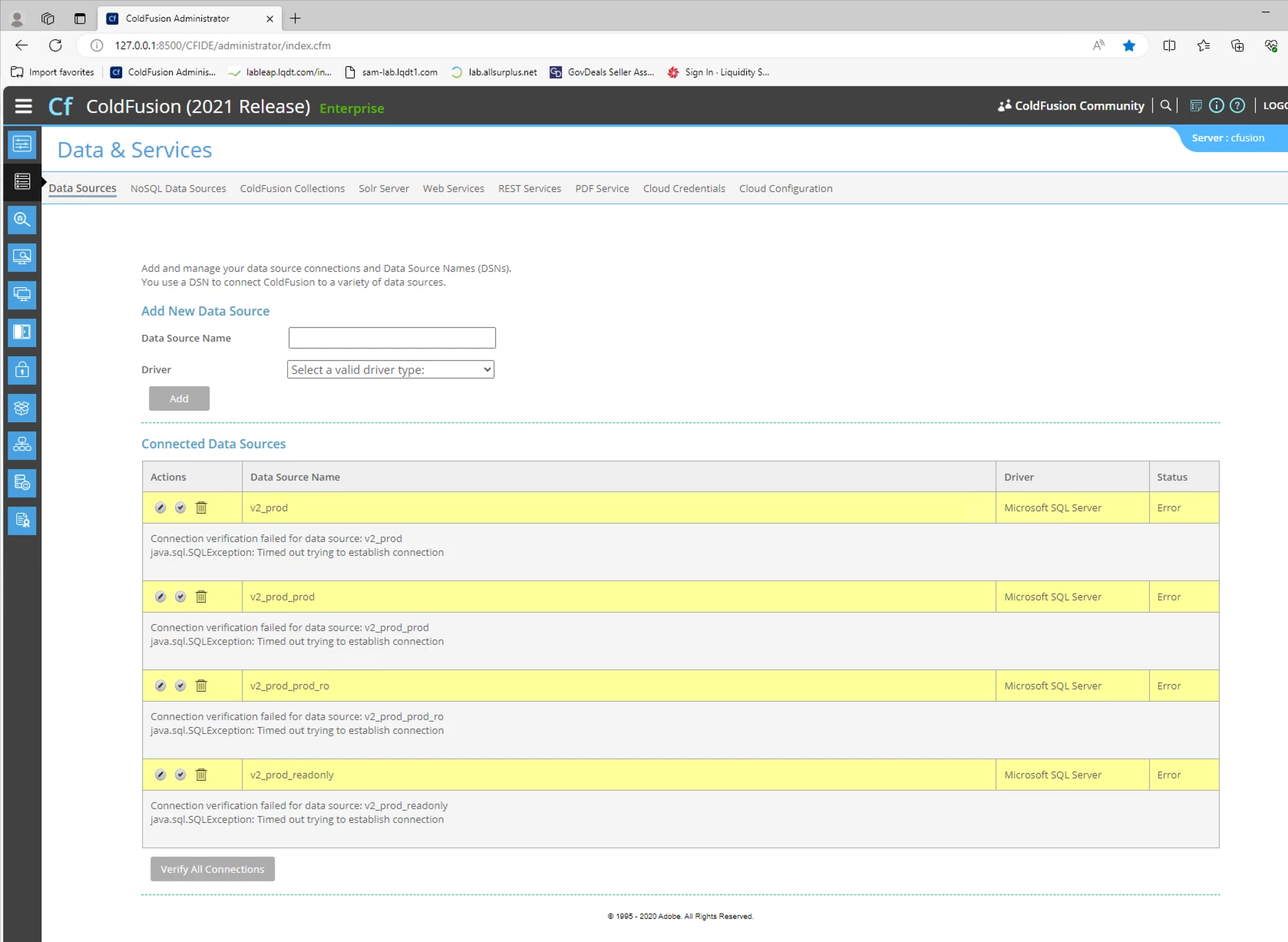The width and height of the screenshot is (1288, 942).
Task: Open the ColdFusion Community link
Action: click(x=1071, y=105)
